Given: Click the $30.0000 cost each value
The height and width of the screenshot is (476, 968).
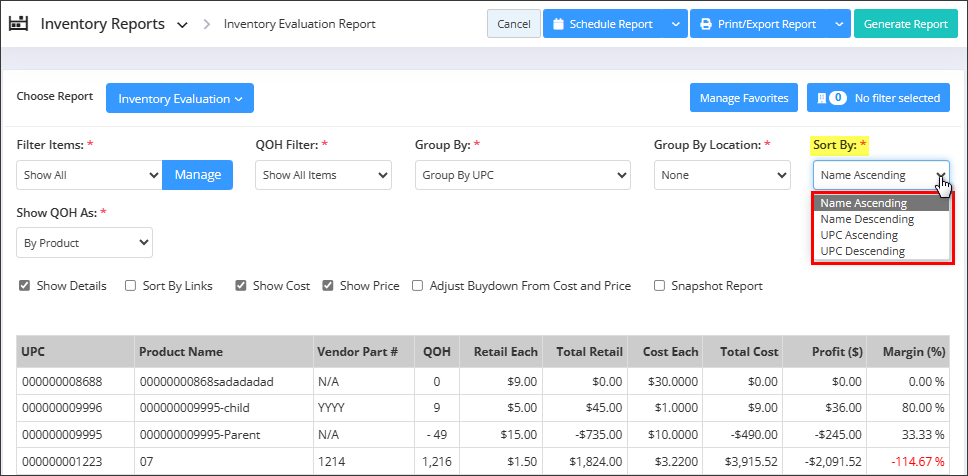Looking at the screenshot, I should click(x=673, y=382).
